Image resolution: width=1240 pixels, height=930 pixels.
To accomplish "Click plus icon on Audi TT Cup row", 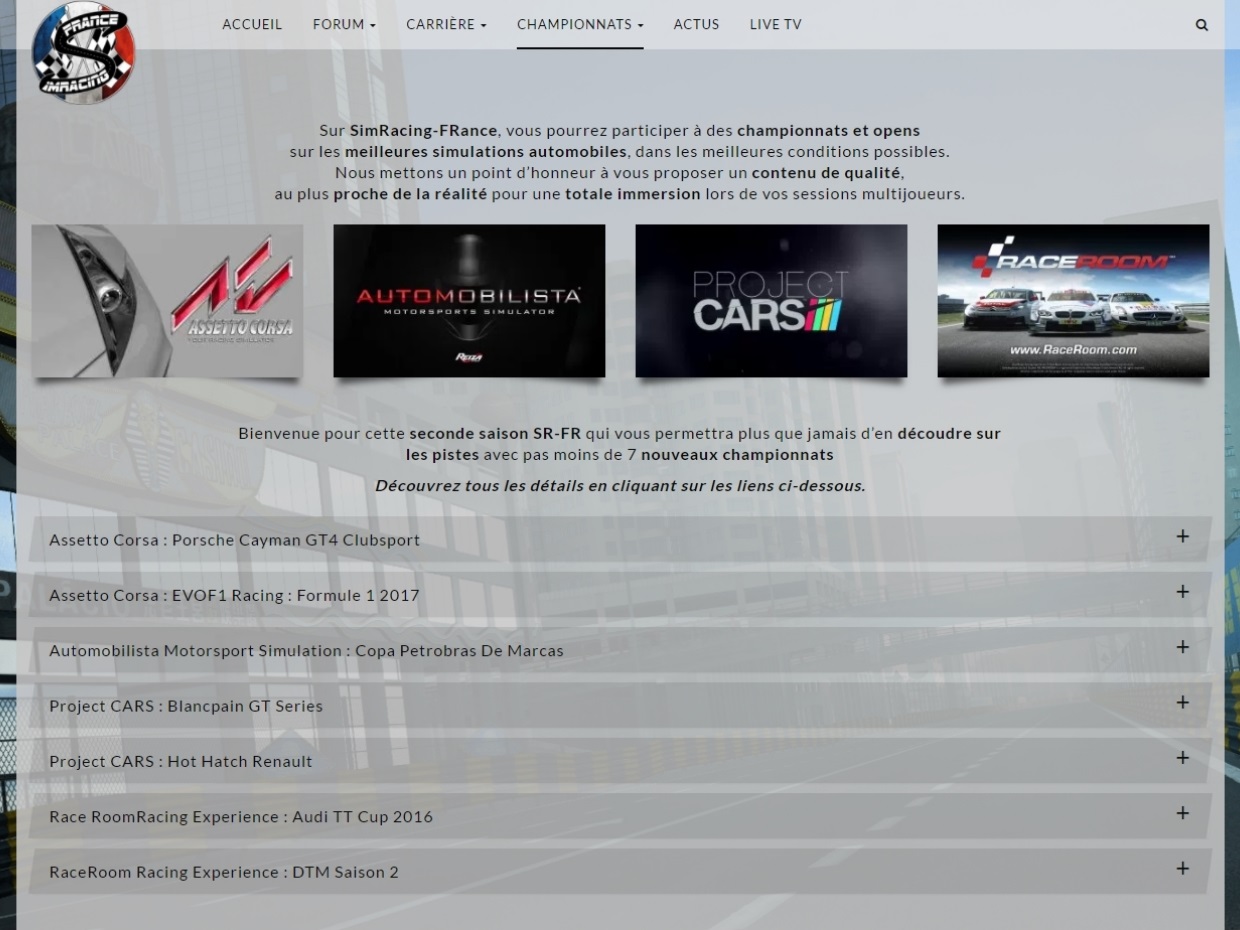I will 1182,814.
